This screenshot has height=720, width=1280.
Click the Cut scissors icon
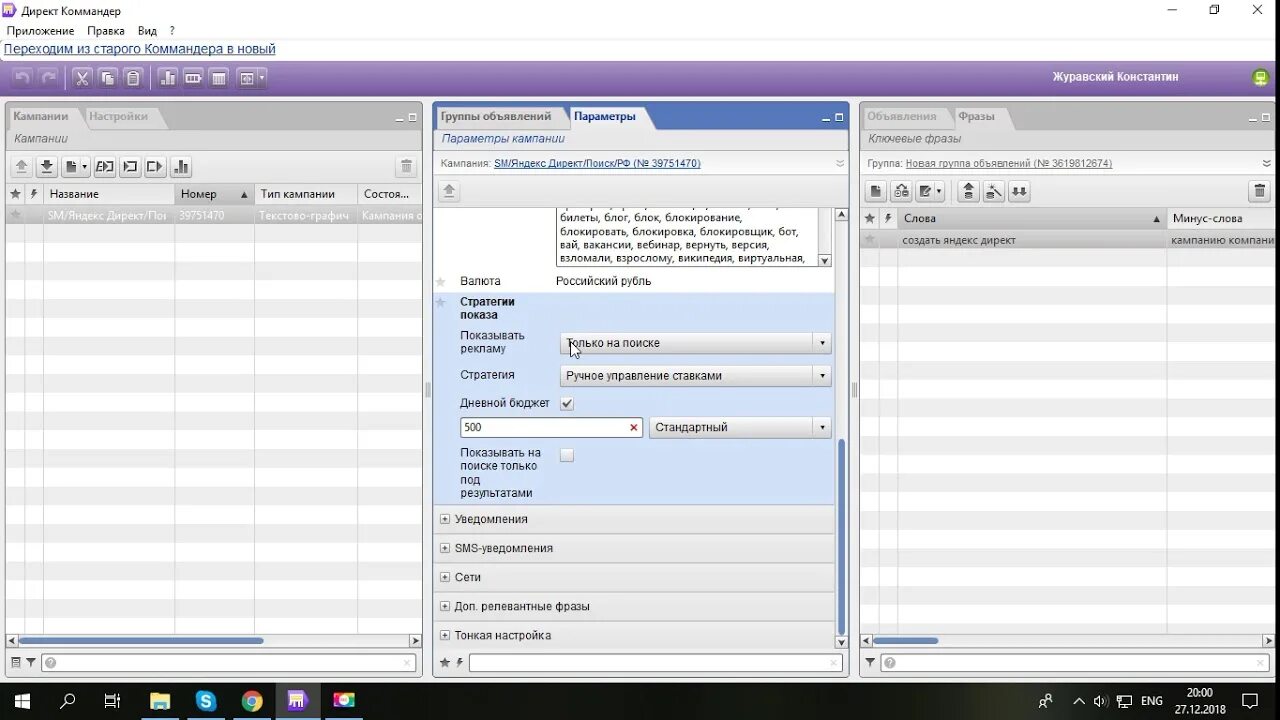tap(83, 78)
